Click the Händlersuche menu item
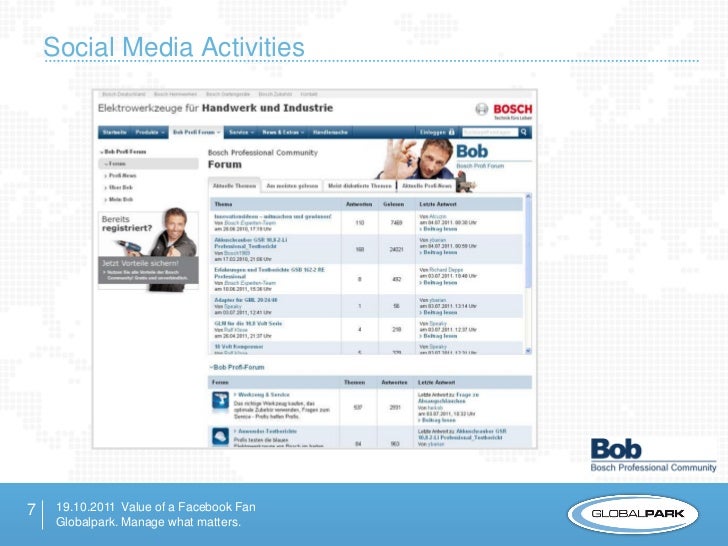Screen dimensions: 728x546 pos(330,132)
